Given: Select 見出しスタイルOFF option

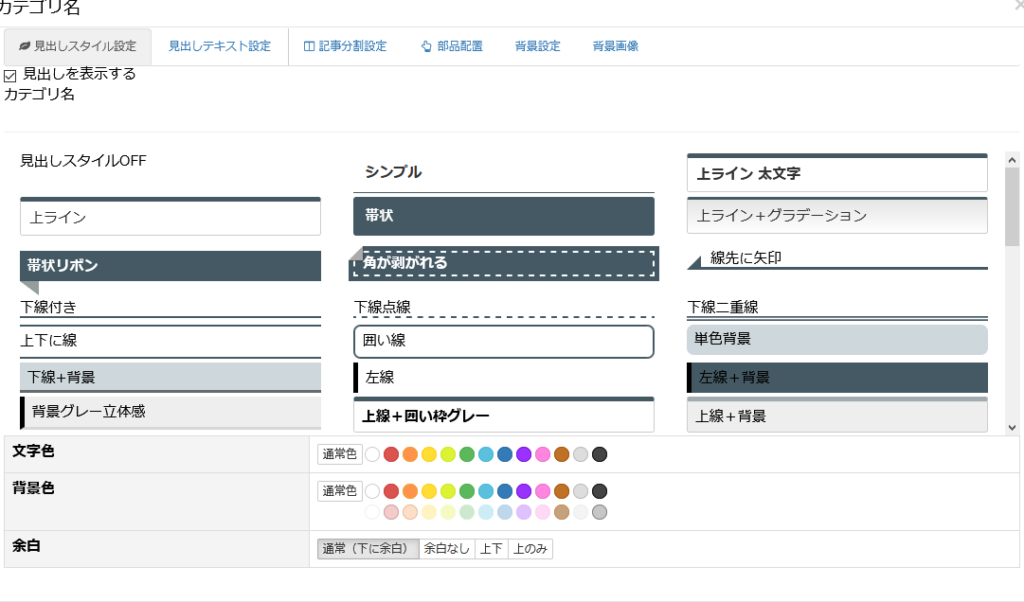Looking at the screenshot, I should (x=83, y=161).
